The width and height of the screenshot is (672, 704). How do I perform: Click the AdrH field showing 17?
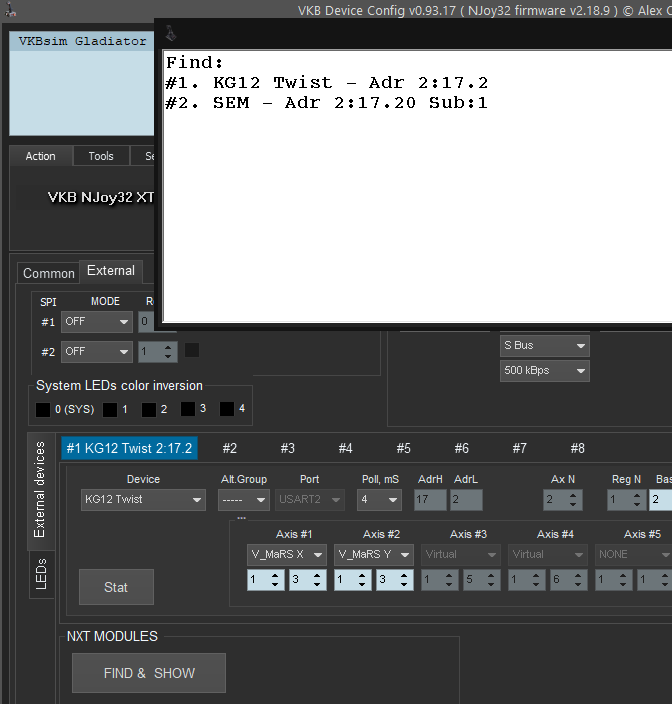click(430, 500)
